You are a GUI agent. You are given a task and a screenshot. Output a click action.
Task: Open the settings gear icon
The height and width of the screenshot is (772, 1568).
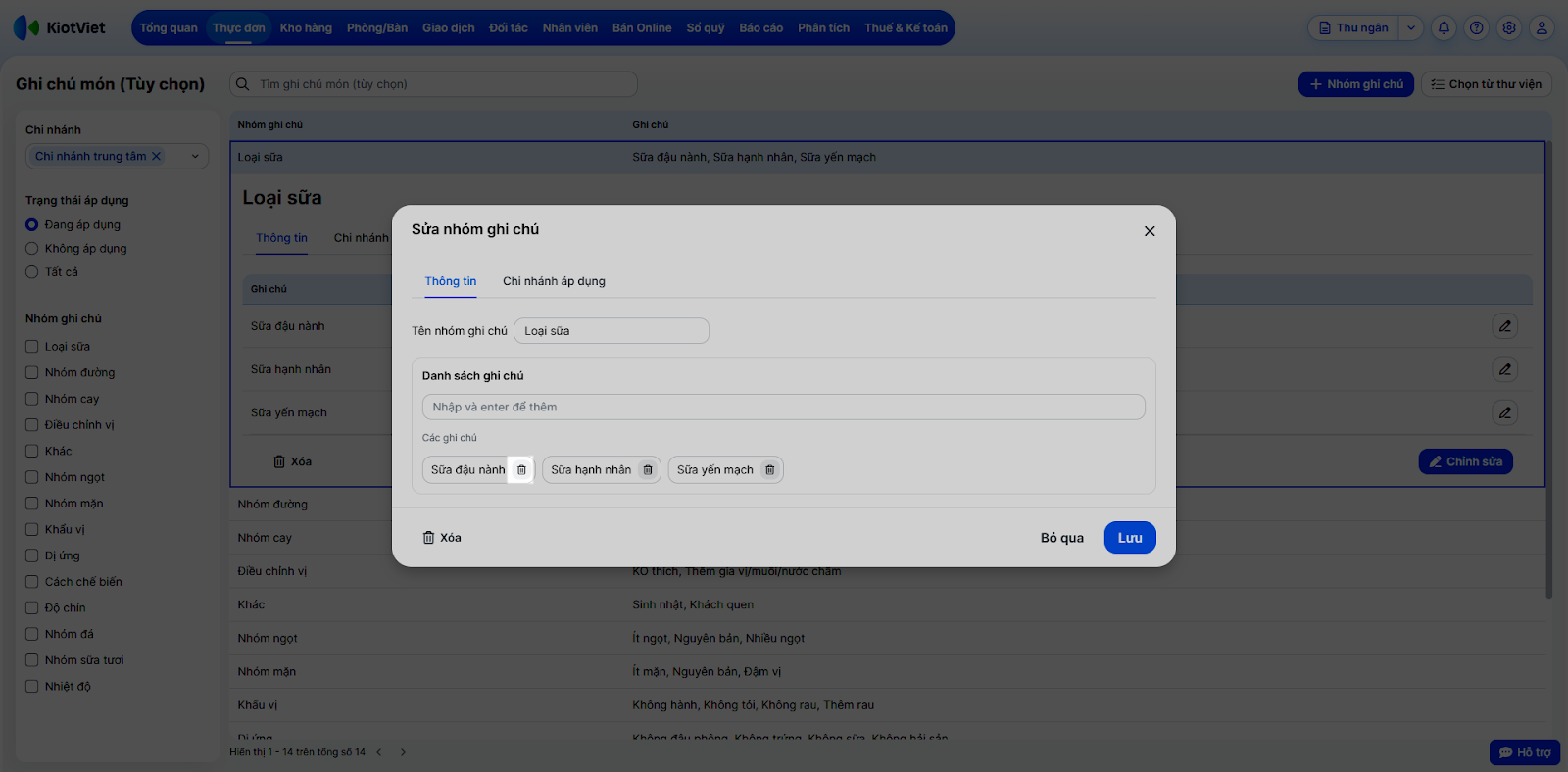coord(1509,28)
